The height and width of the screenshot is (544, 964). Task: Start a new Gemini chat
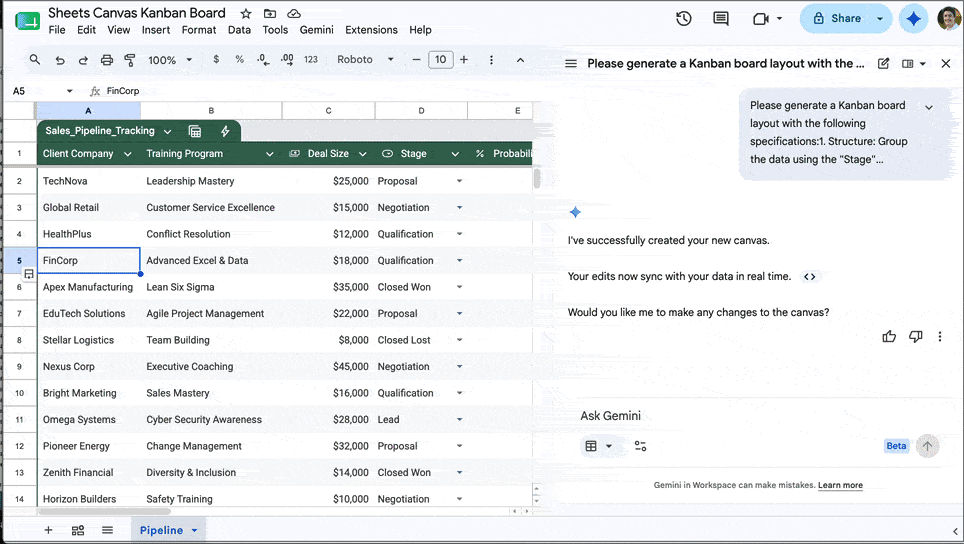[883, 63]
